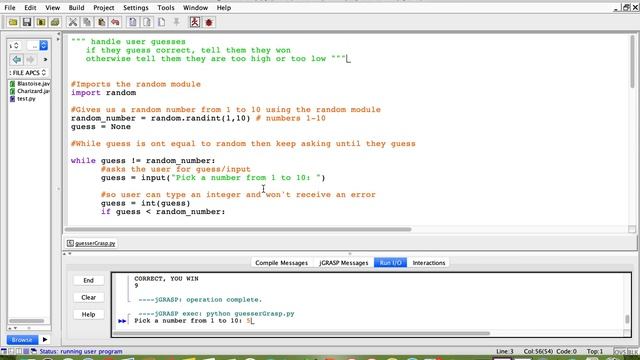Image resolution: width=640 pixels, height=360 pixels.
Task: Click the browse-on-file third toolbar icon
Action: point(41,22)
